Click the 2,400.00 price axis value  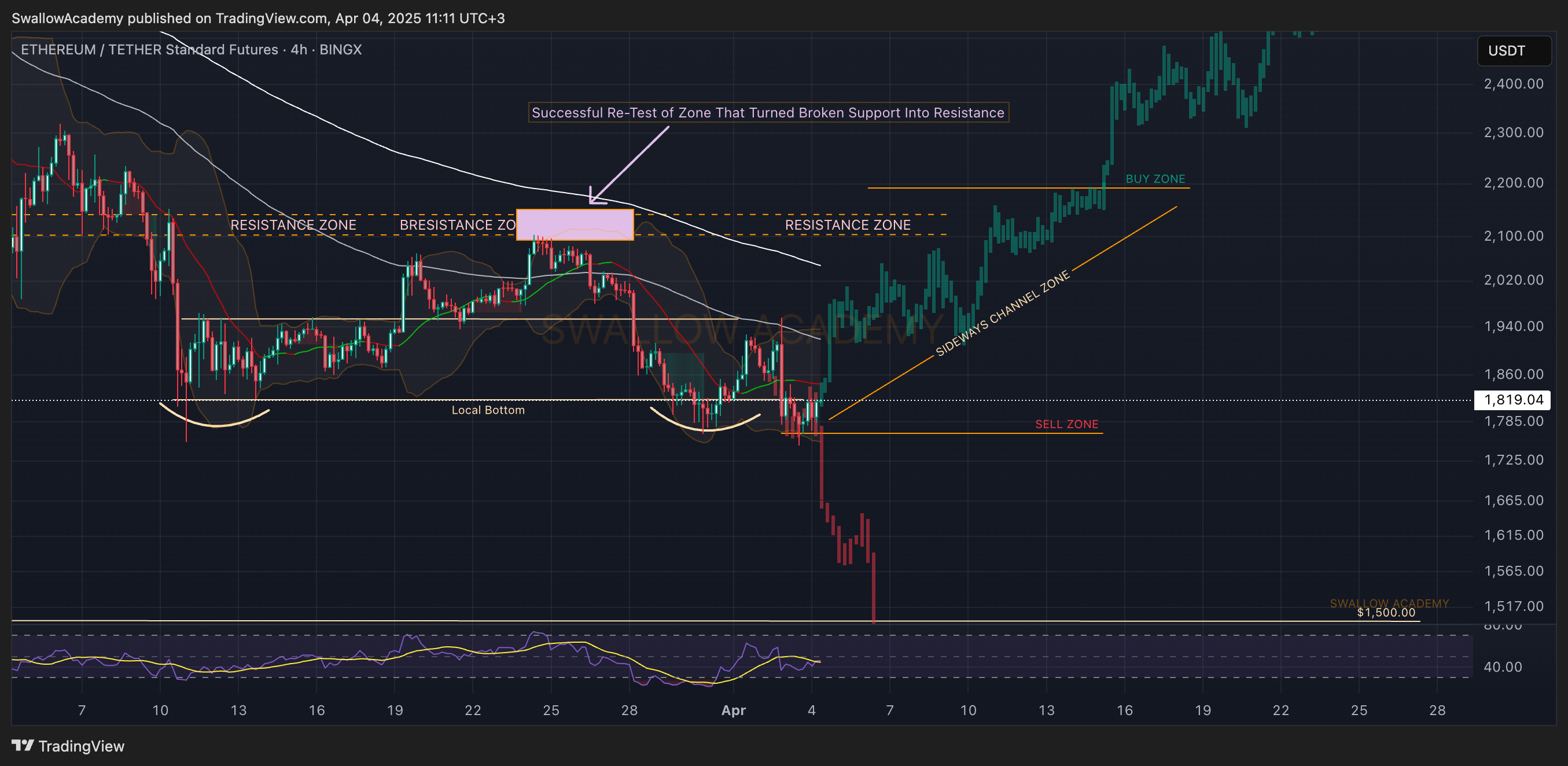[x=1514, y=84]
